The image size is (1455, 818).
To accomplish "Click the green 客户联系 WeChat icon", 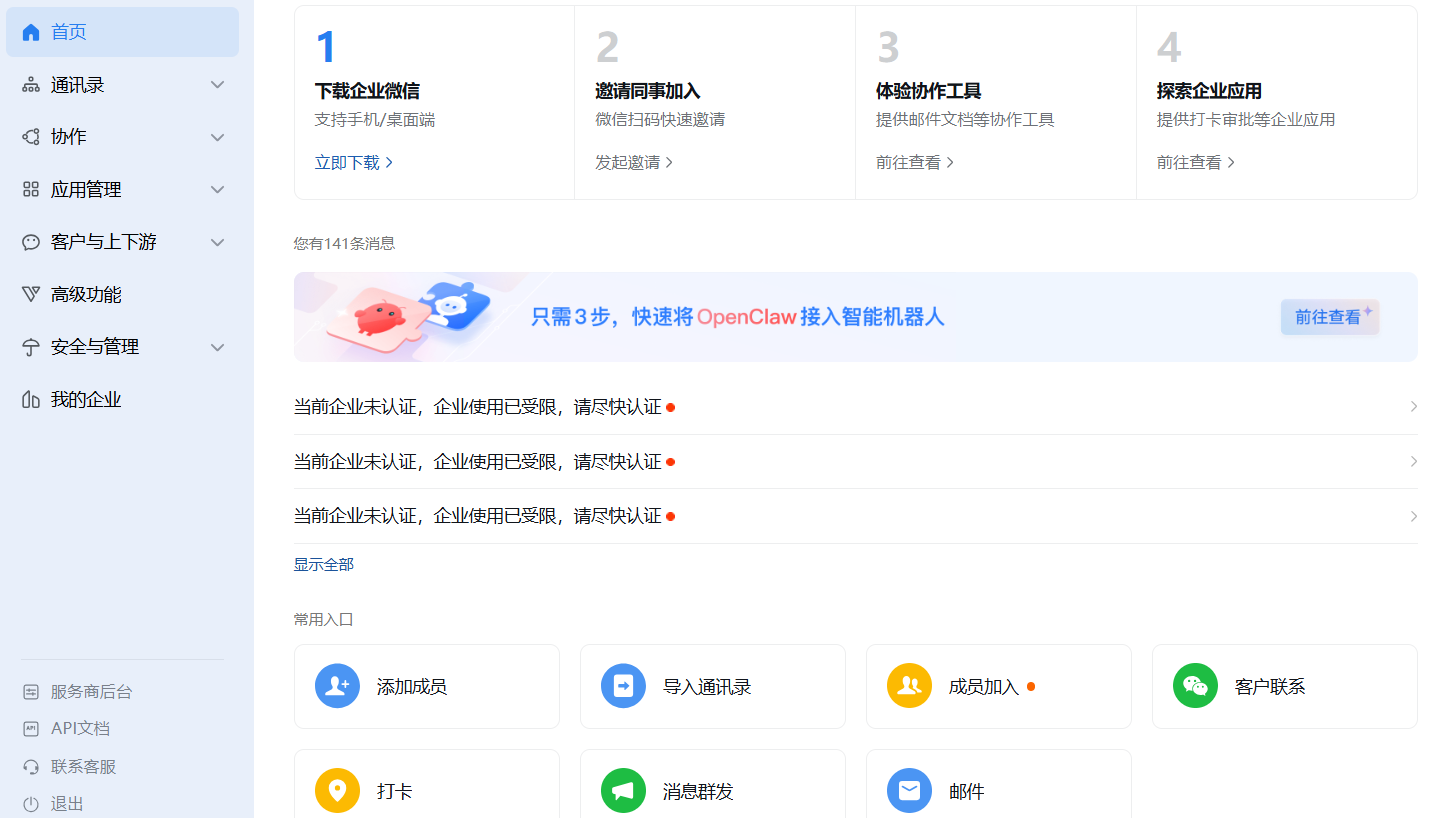I will [x=1195, y=686].
